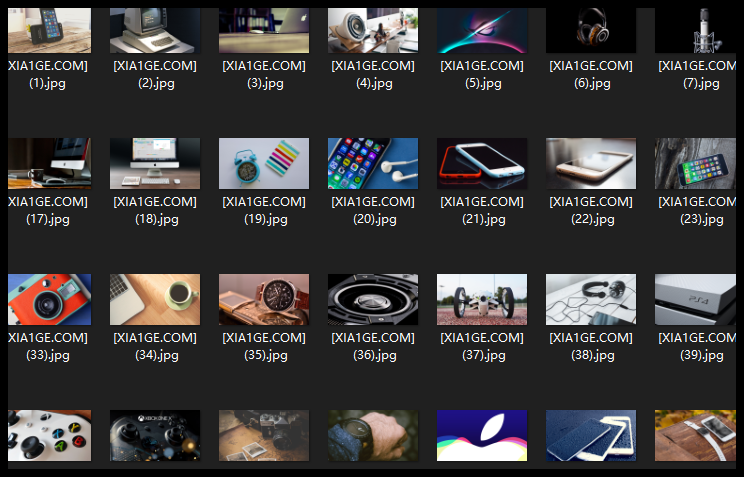Screen dimensions: 744x477
Task: Open the wristwatch image (35).jpg
Action: (x=264, y=299)
